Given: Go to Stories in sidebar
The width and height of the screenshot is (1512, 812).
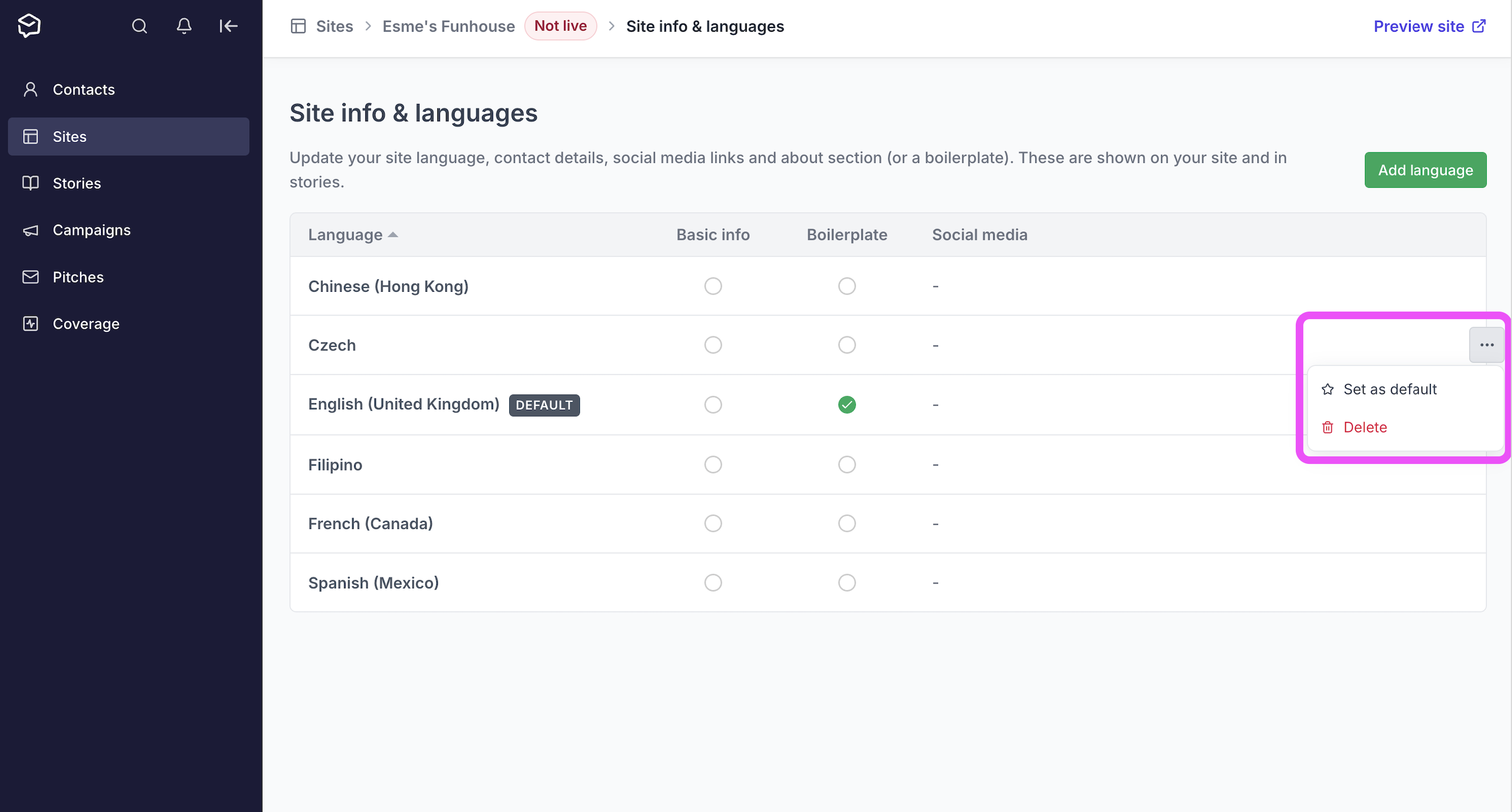Looking at the screenshot, I should tap(129, 183).
